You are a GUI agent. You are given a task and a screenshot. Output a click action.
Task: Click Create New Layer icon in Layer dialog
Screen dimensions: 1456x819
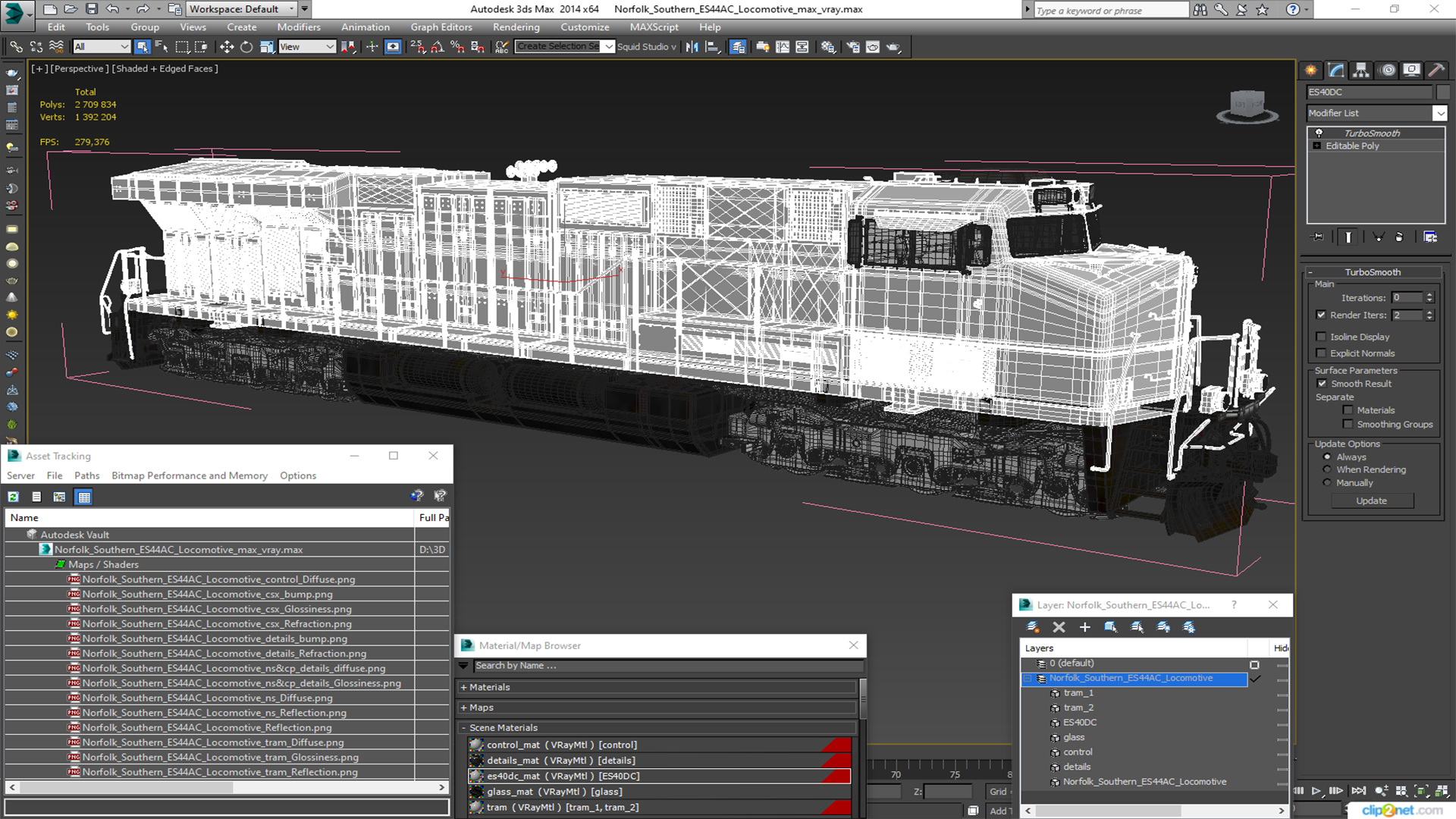point(1033,627)
